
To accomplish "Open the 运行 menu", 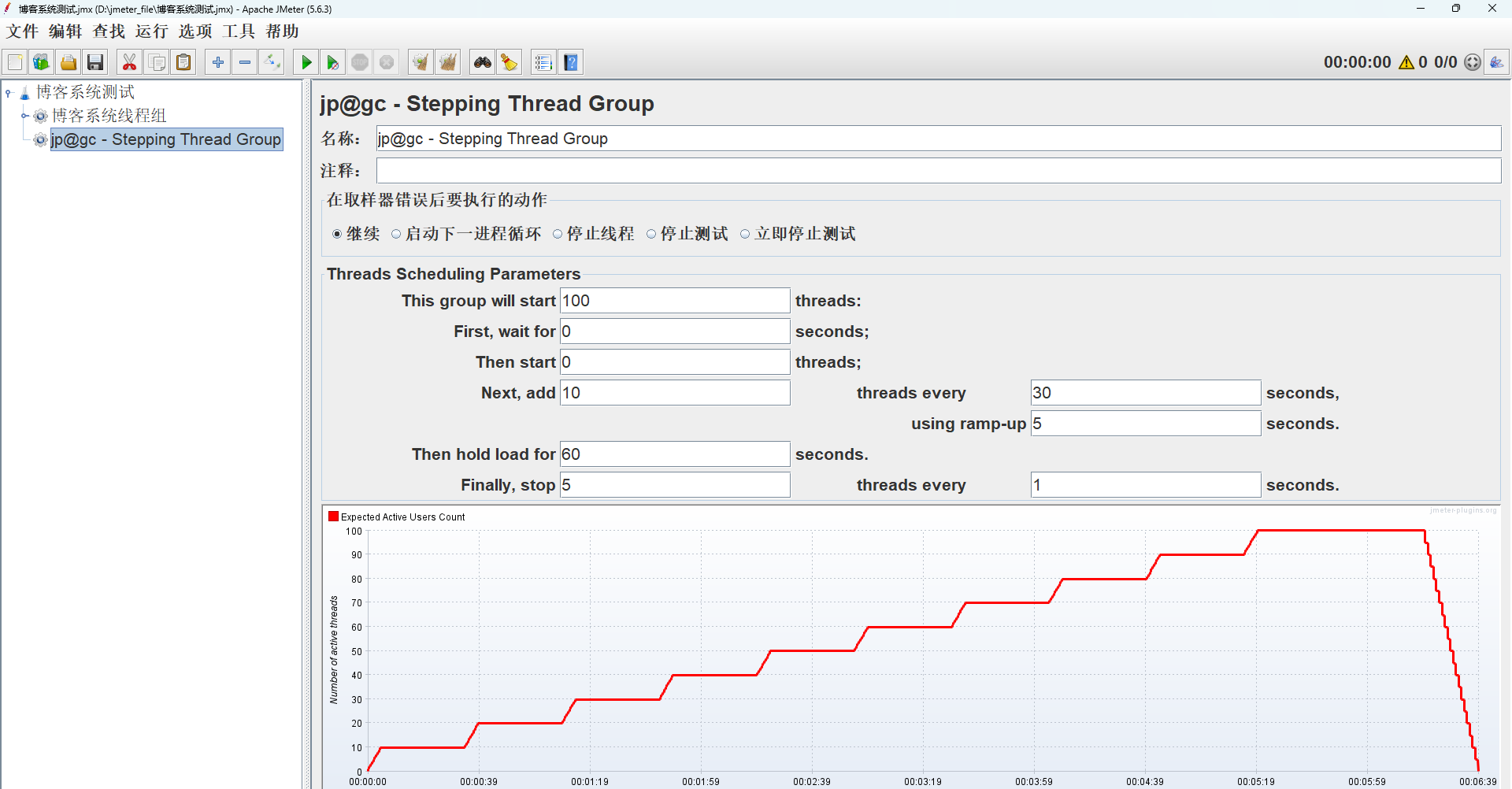I will click(152, 31).
